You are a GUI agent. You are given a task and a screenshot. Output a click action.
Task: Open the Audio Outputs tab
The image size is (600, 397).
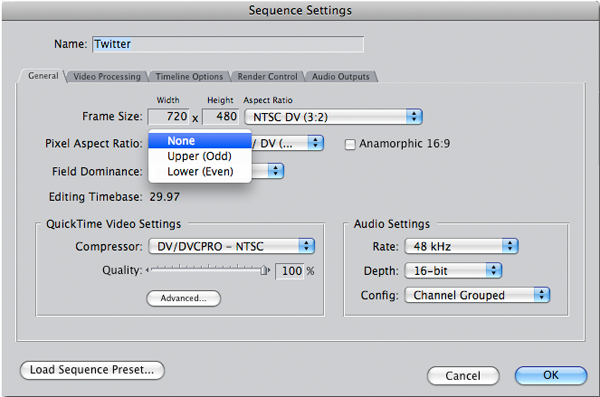click(x=341, y=77)
